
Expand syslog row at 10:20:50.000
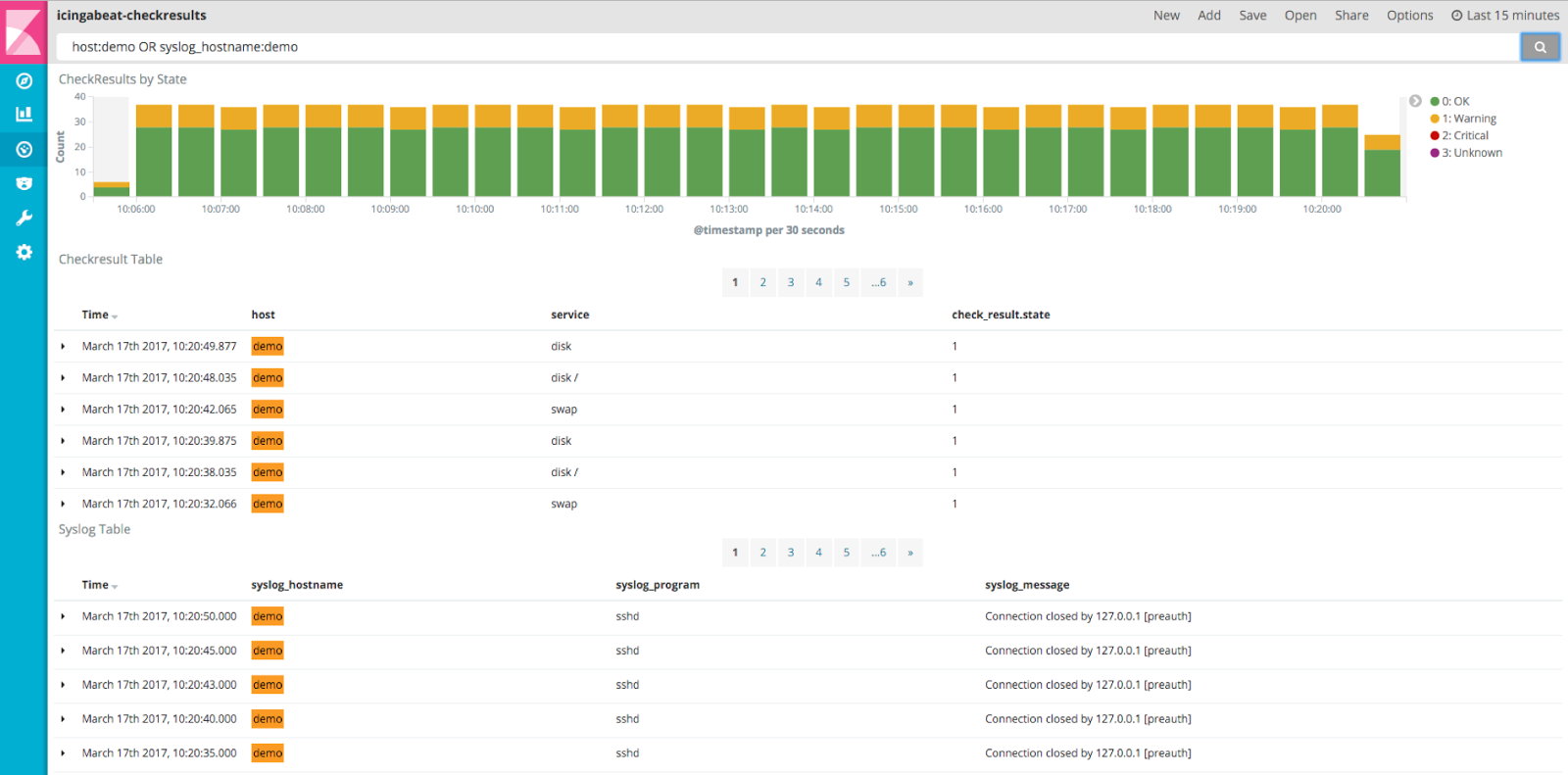[x=64, y=616]
